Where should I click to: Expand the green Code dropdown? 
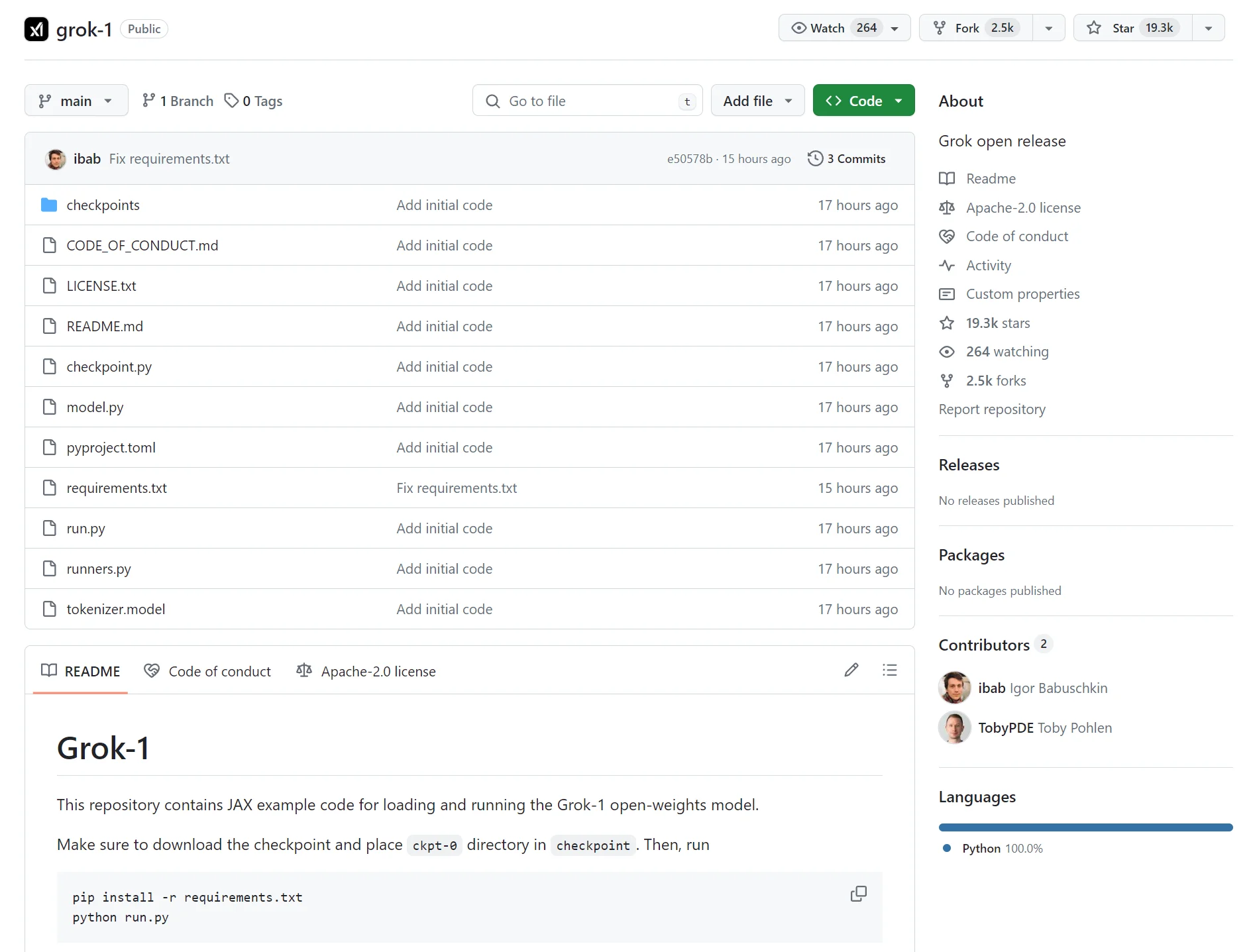(x=864, y=101)
